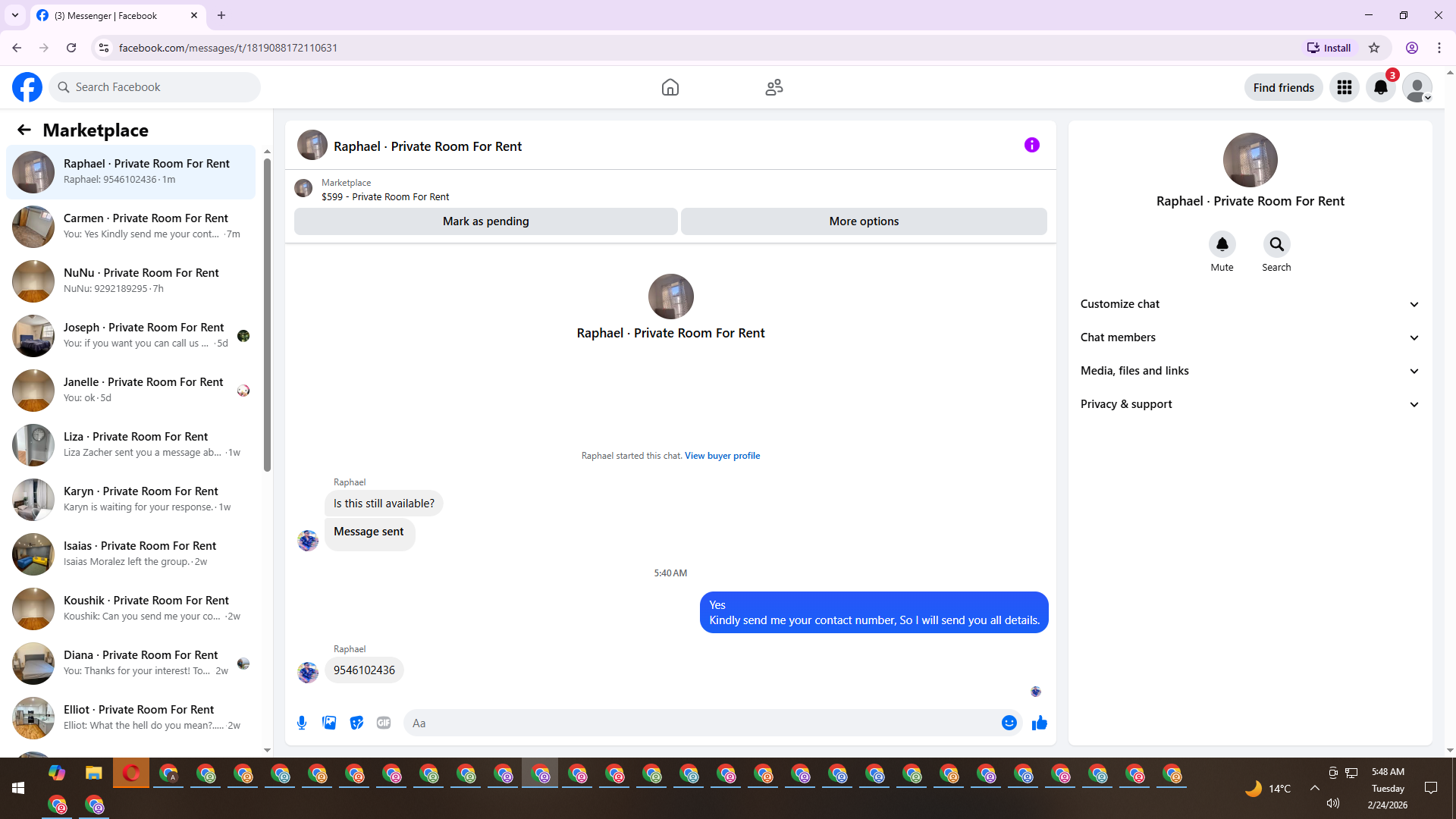Mute this conversation with bell icon
This screenshot has height=819, width=1456.
pos(1222,244)
